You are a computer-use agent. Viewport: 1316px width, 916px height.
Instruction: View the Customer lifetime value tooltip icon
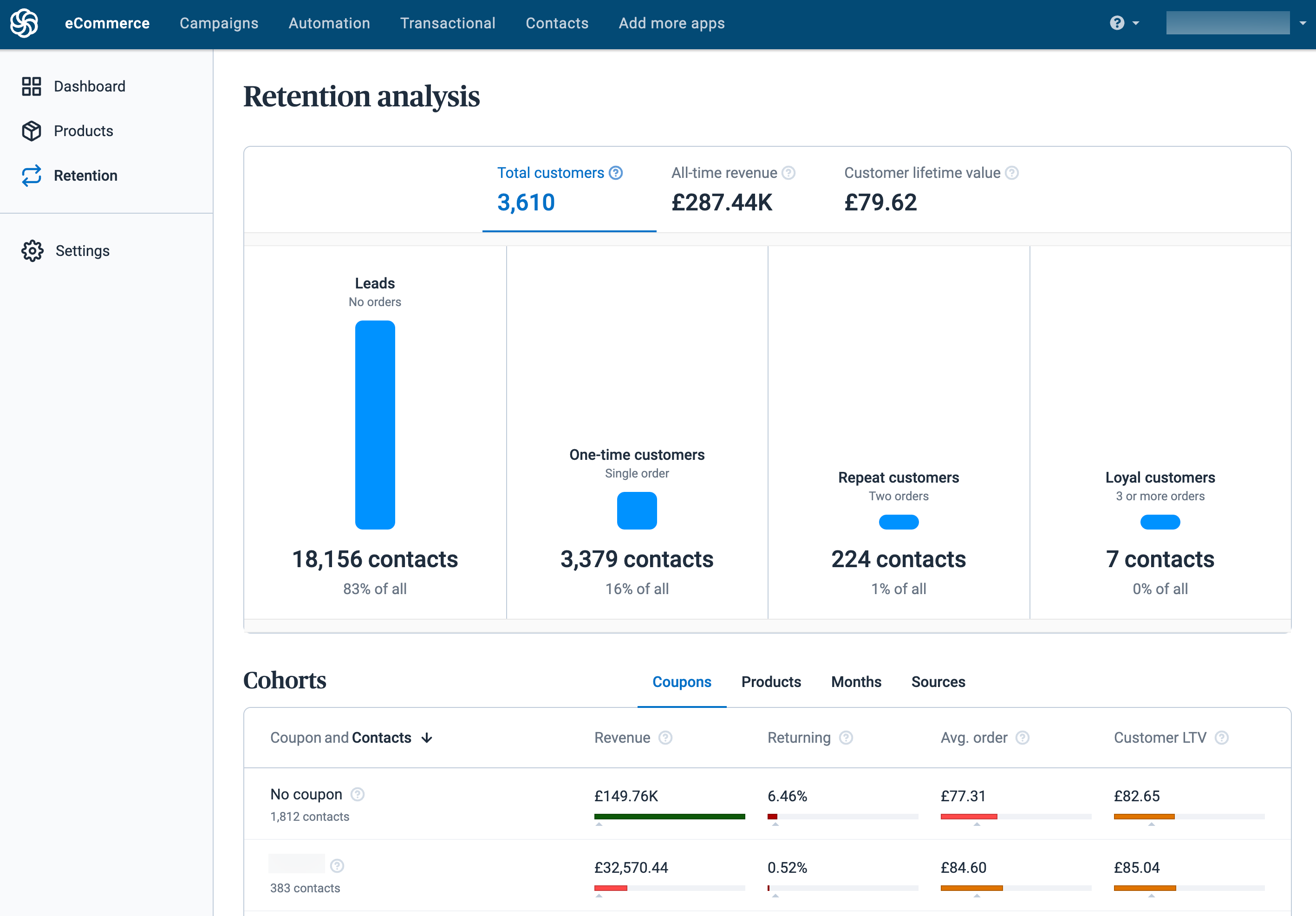coord(1011,172)
